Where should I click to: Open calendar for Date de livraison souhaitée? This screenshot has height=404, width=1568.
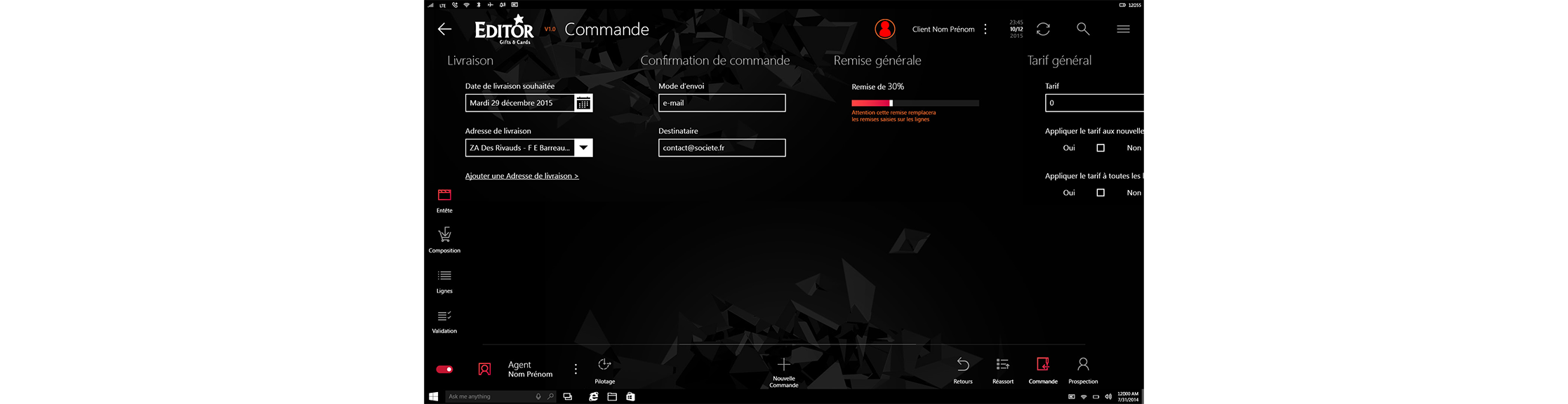[x=583, y=103]
